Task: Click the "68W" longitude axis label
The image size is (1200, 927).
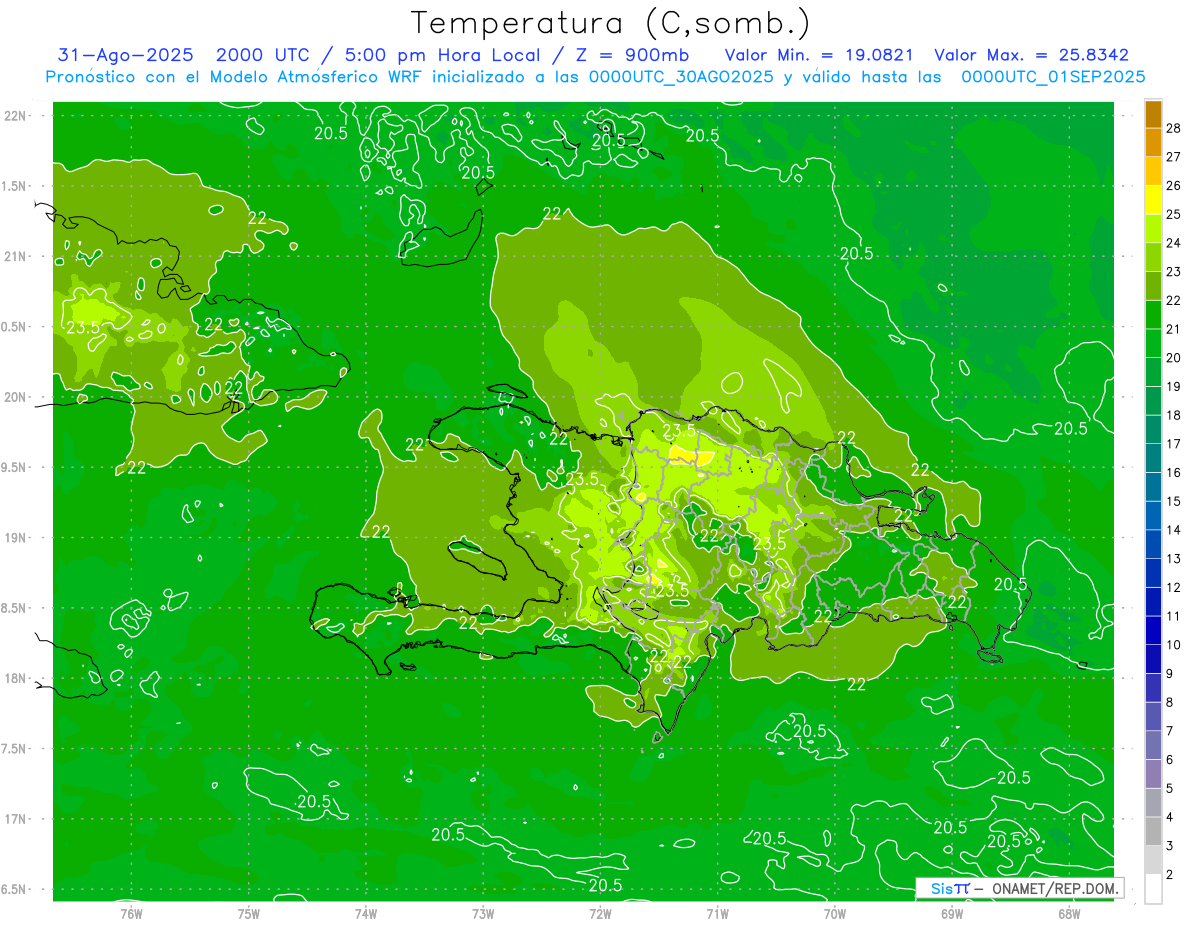Action: (1069, 913)
